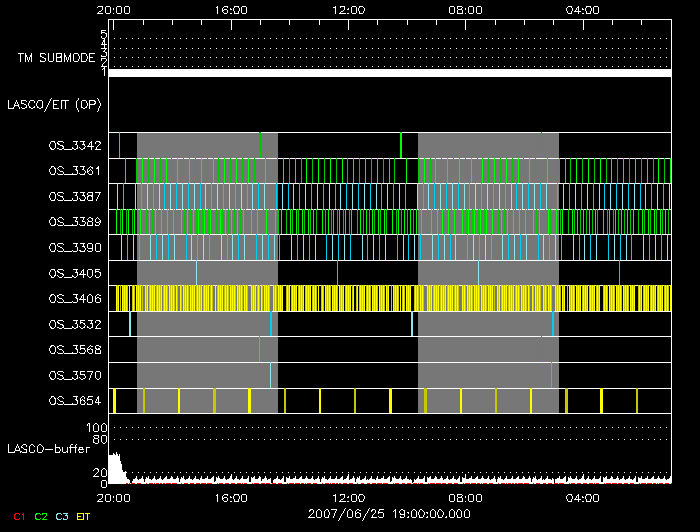Select the EIT legend entry
Viewport: 700px width, 532px height.
(x=82, y=516)
